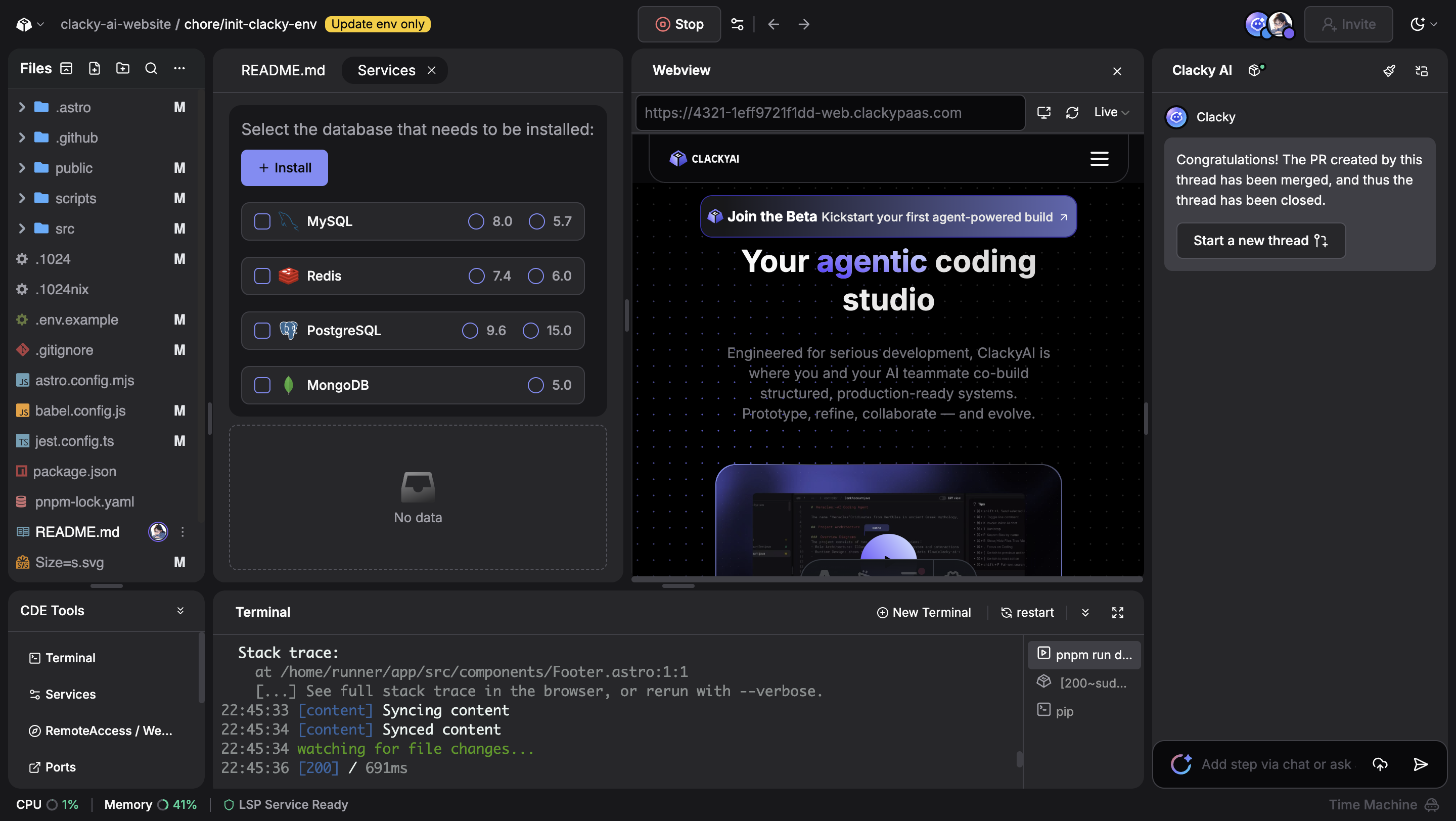The image size is (1456, 821).
Task: Close the Webview panel
Action: pyautogui.click(x=1117, y=71)
